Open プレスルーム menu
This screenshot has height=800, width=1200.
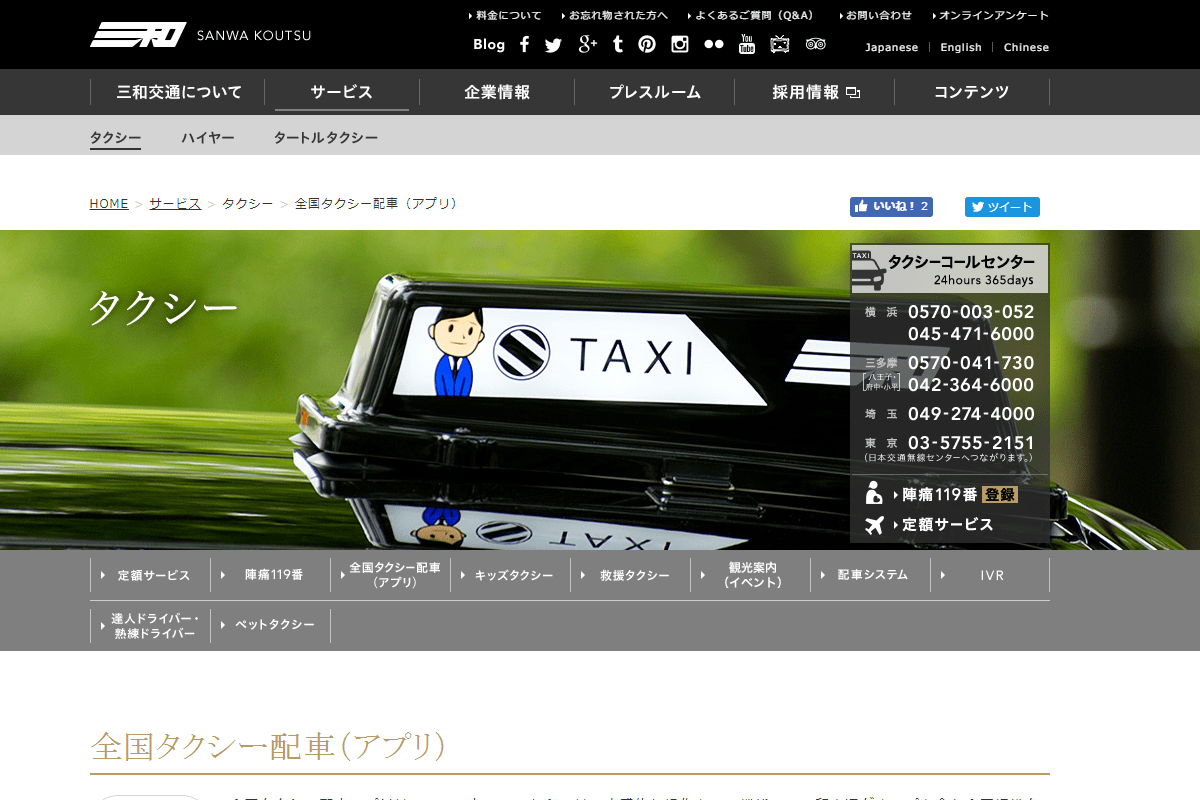coord(655,92)
